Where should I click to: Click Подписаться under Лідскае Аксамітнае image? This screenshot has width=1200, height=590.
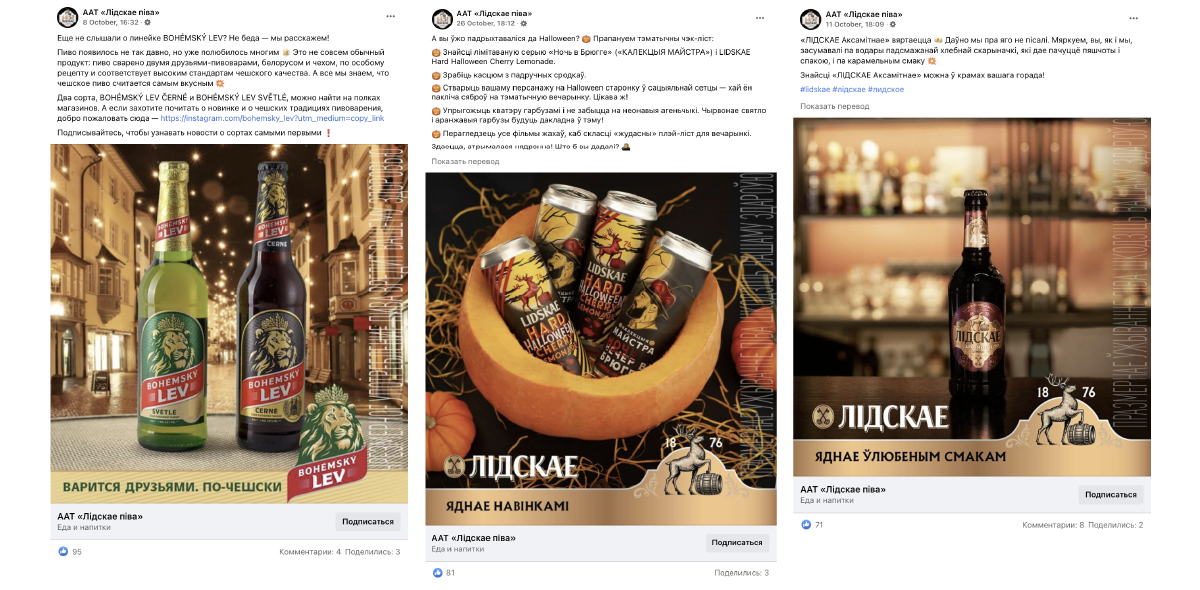1111,494
